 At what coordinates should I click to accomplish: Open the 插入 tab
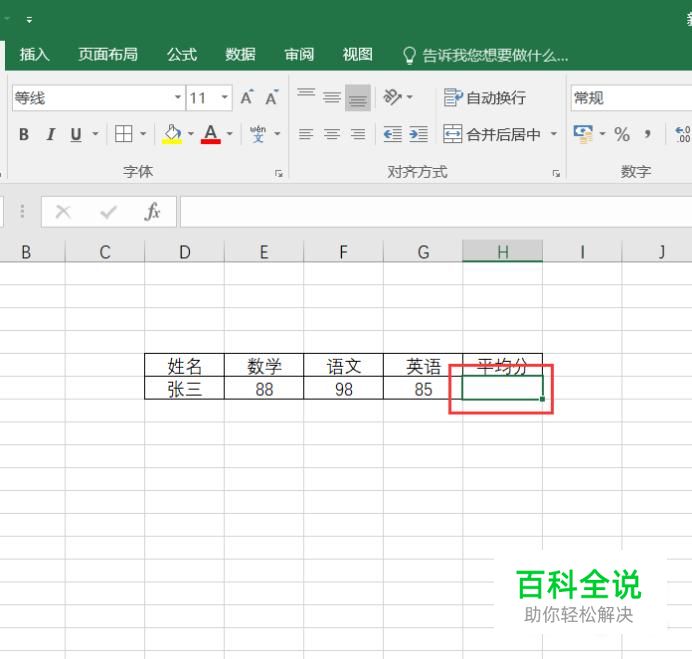click(x=34, y=55)
